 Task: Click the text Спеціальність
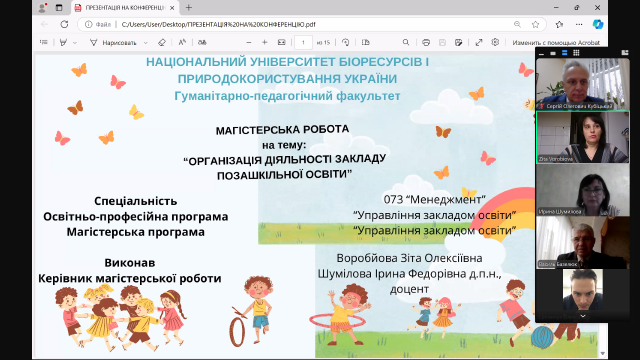[136, 201]
